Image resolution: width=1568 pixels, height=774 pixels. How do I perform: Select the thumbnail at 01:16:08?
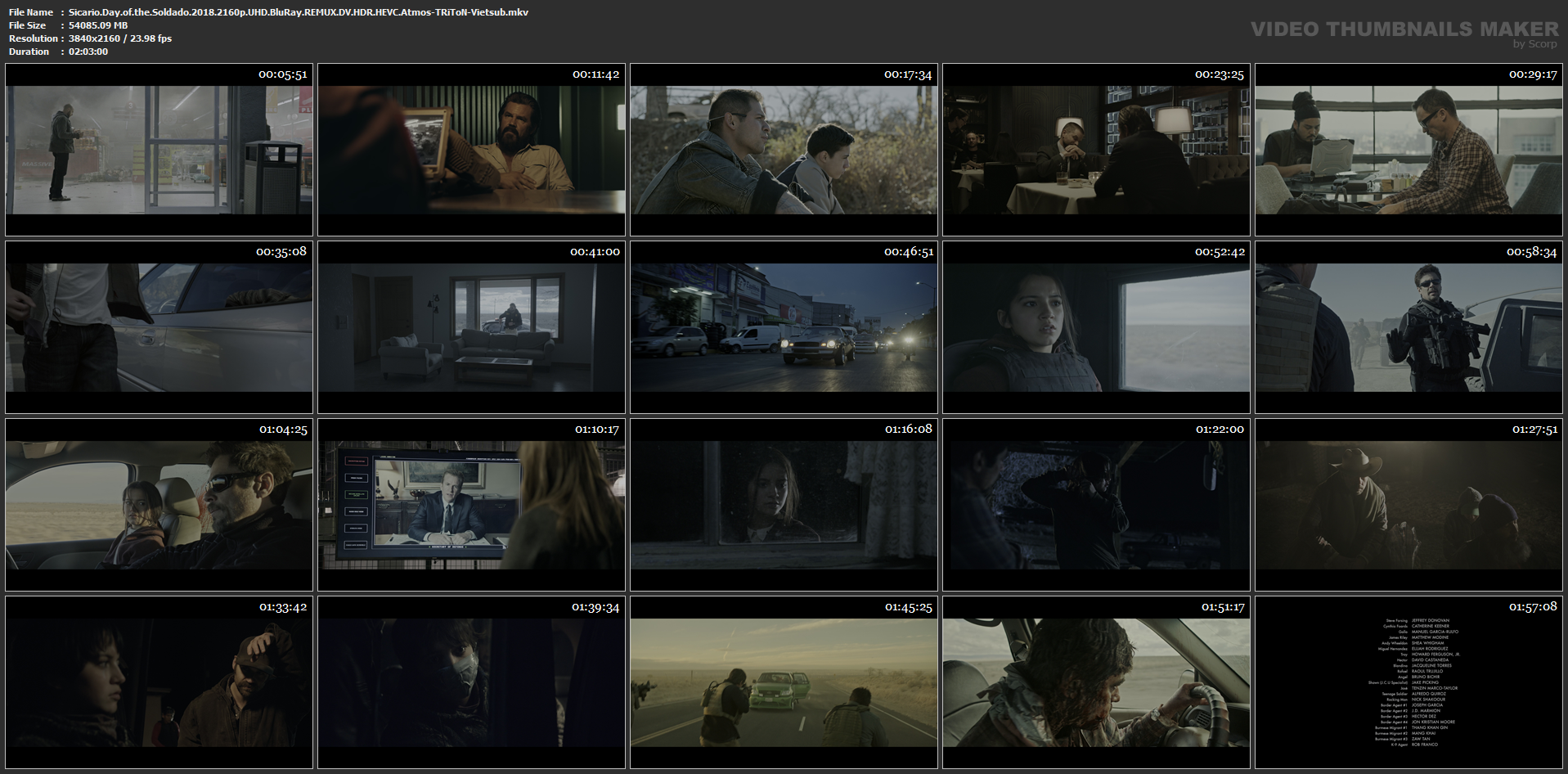coord(784,505)
